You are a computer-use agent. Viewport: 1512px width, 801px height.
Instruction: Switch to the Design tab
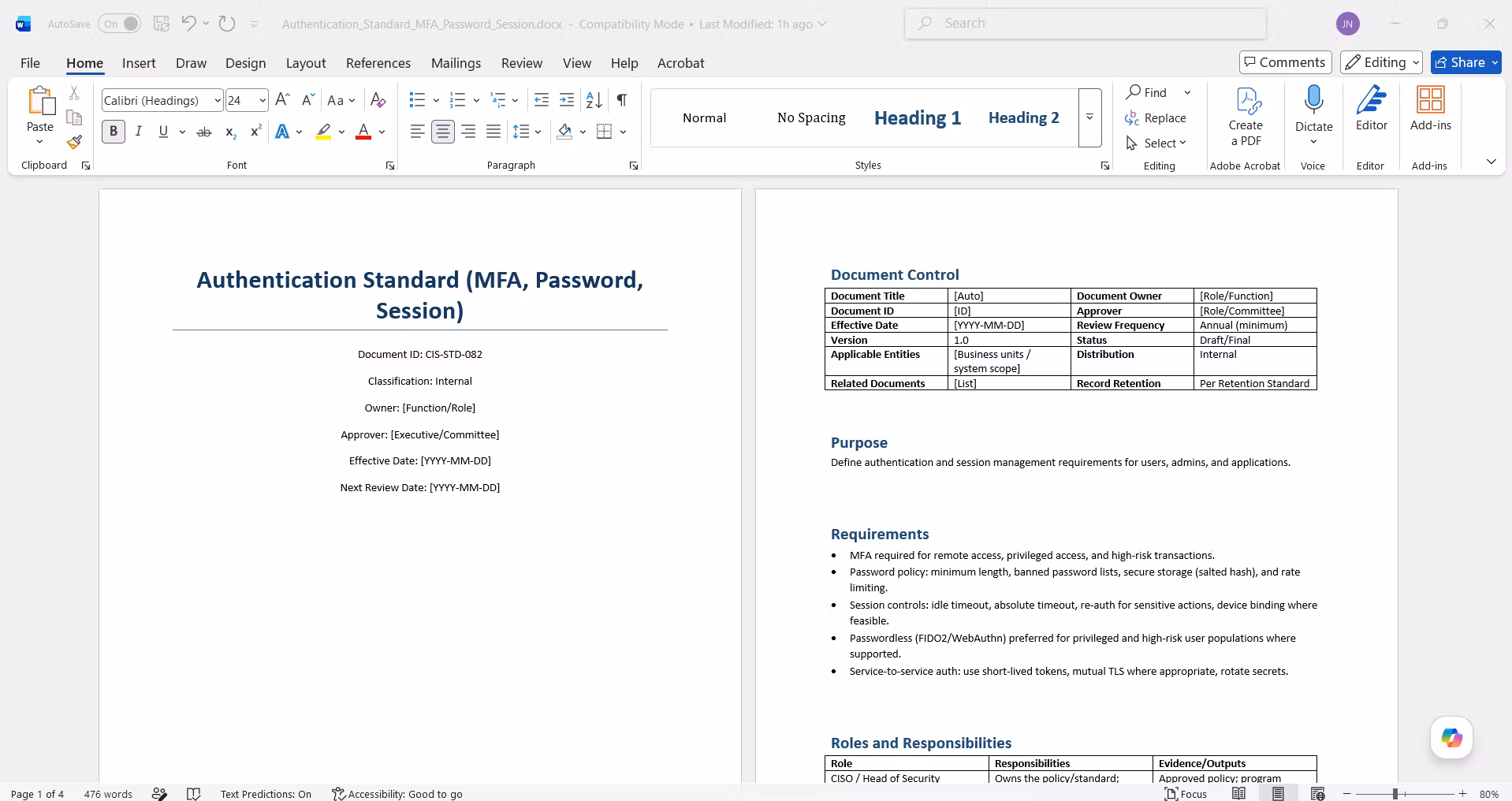pyautogui.click(x=245, y=63)
